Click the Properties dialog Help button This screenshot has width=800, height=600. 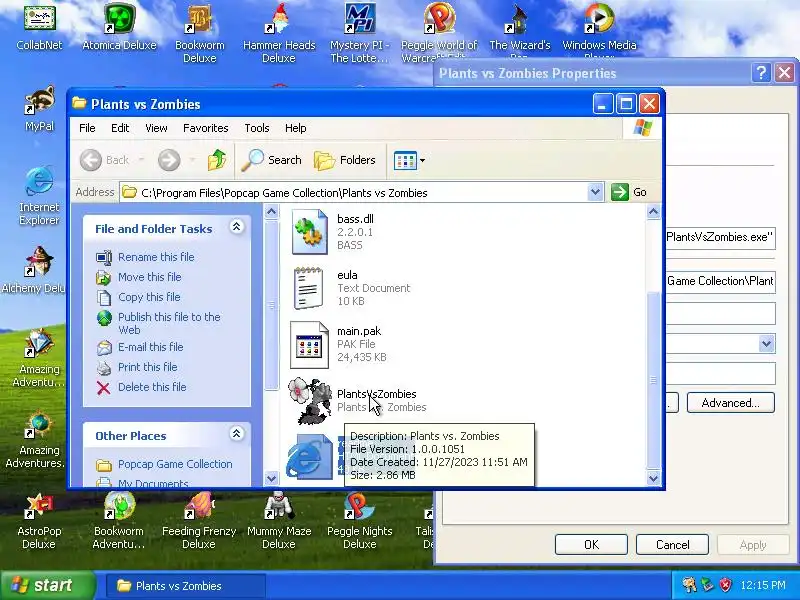[x=761, y=73]
